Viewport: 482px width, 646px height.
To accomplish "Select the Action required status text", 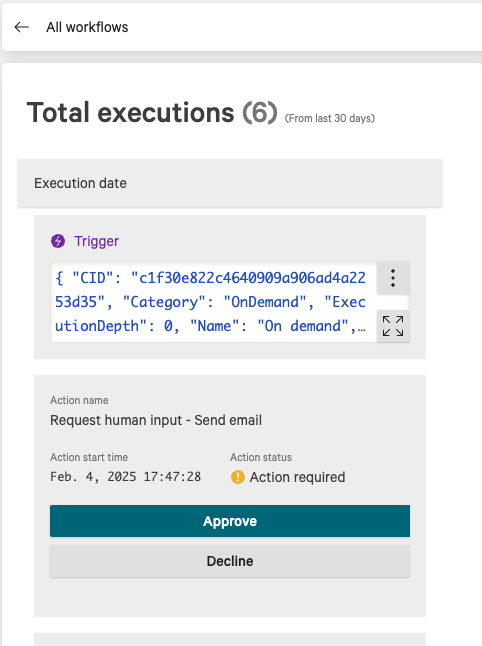I will [297, 477].
